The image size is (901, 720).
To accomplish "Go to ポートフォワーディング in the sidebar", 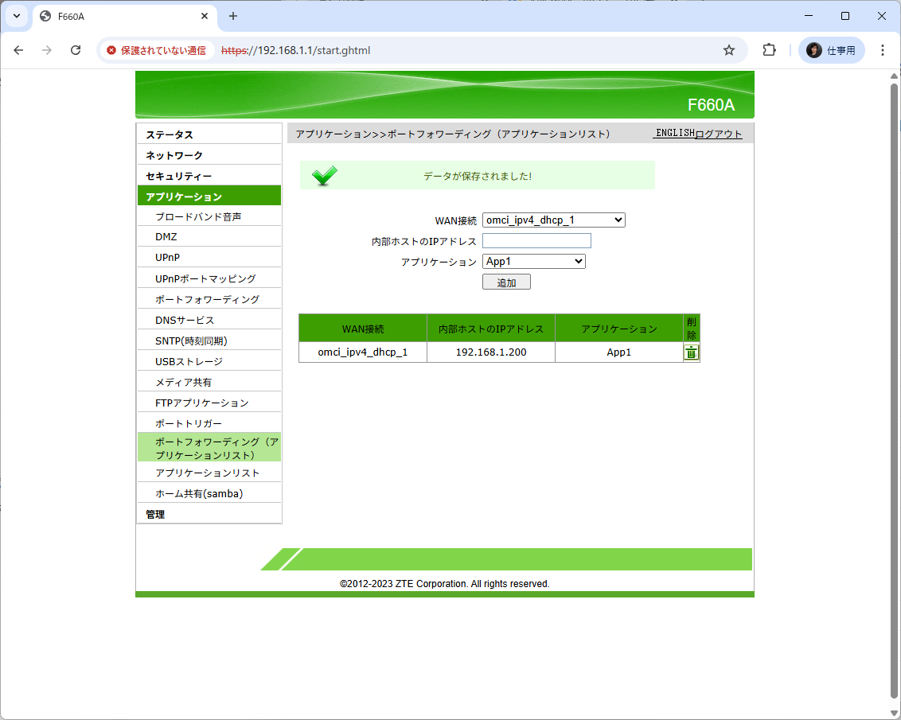I will (x=207, y=300).
